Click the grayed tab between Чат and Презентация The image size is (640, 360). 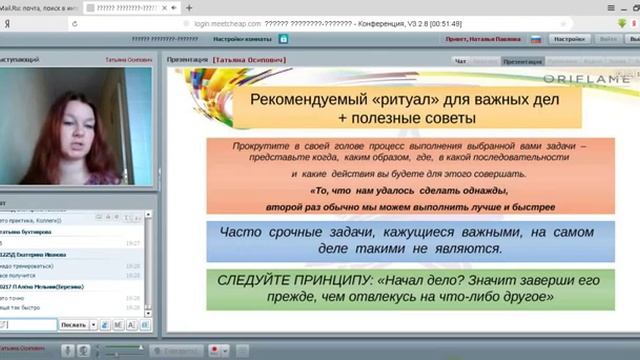485,61
